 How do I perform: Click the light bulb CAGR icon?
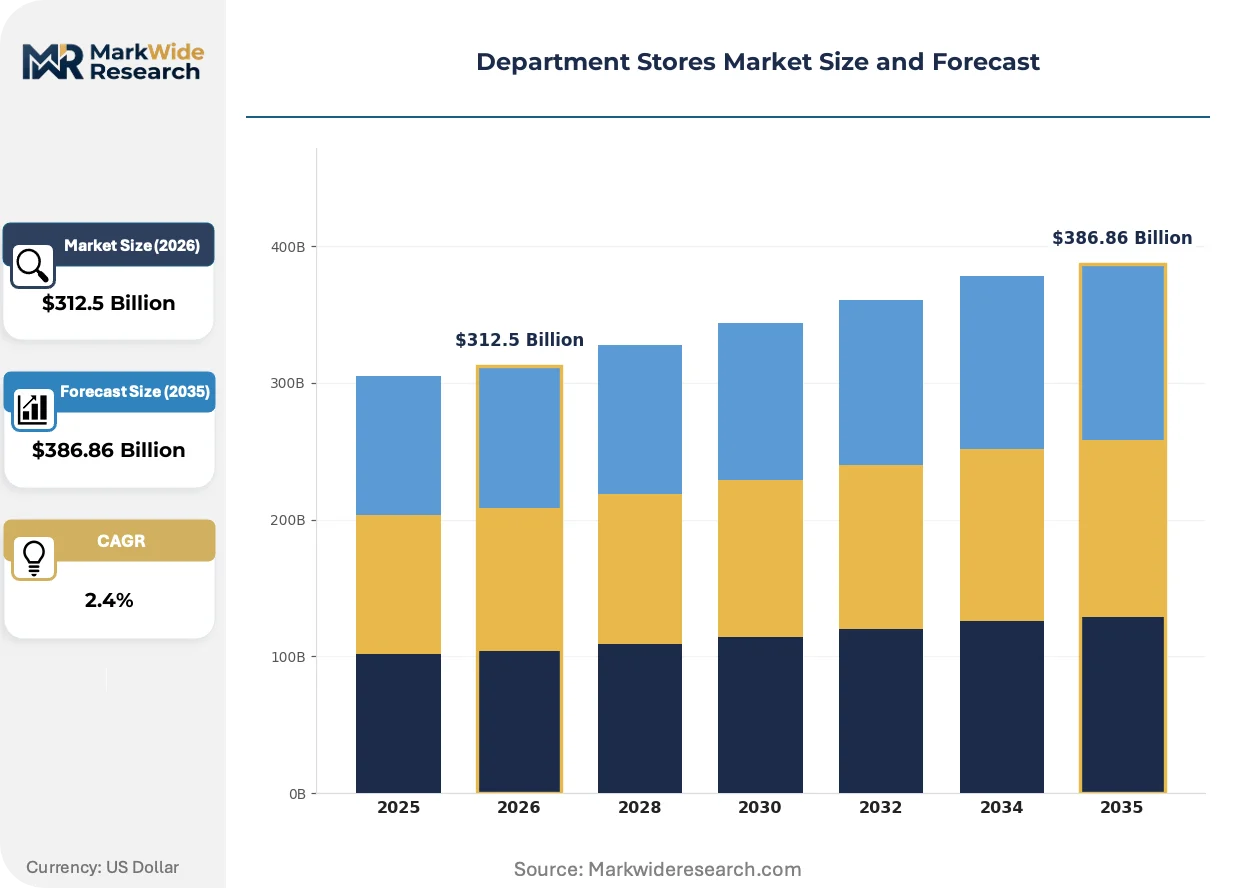tap(33, 557)
